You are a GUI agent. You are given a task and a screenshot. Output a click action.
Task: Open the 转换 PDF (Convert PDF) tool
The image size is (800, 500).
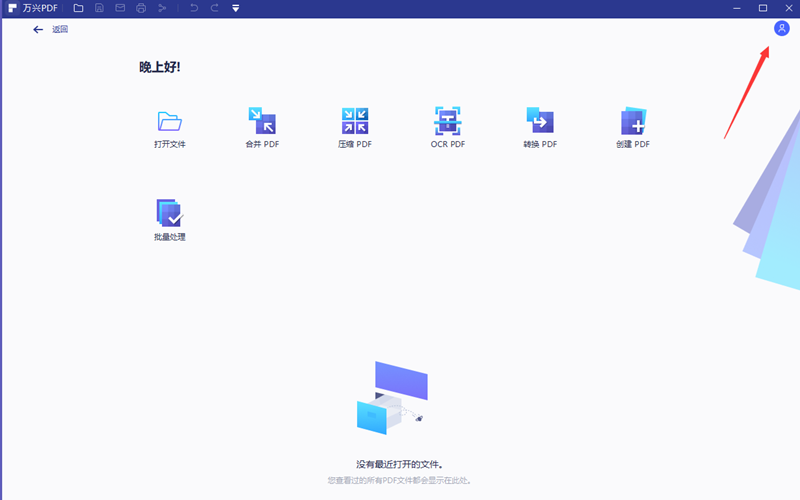[x=540, y=122]
